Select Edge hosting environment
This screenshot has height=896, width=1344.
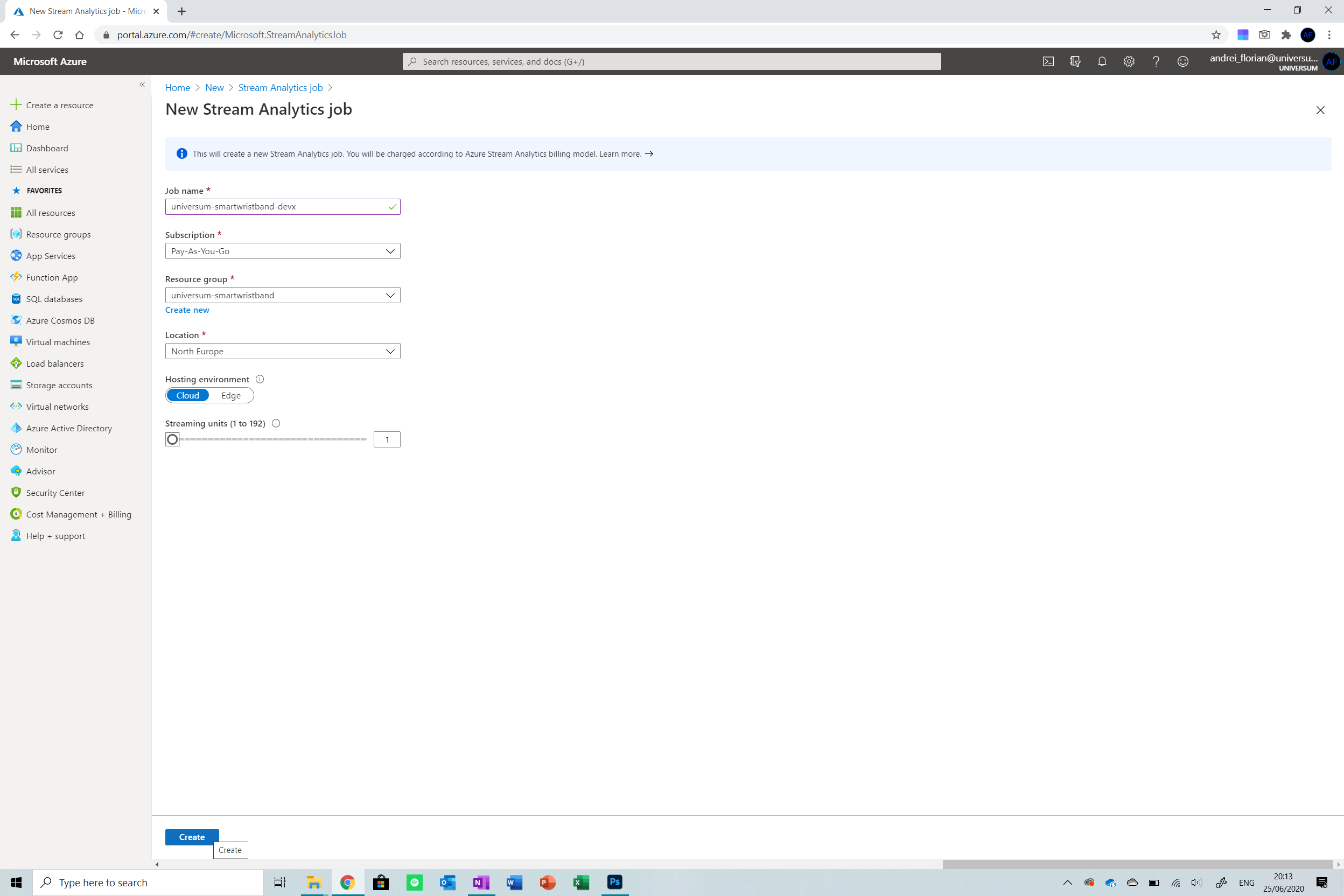[231, 395]
